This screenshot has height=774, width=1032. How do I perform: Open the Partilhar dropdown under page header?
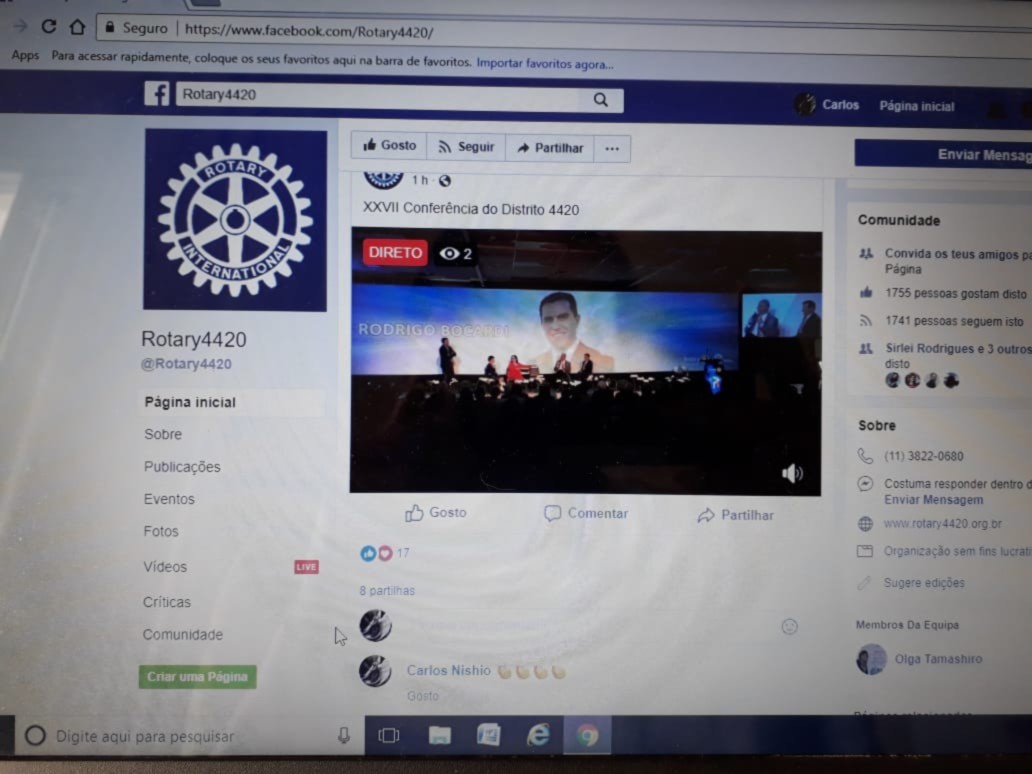[x=549, y=148]
